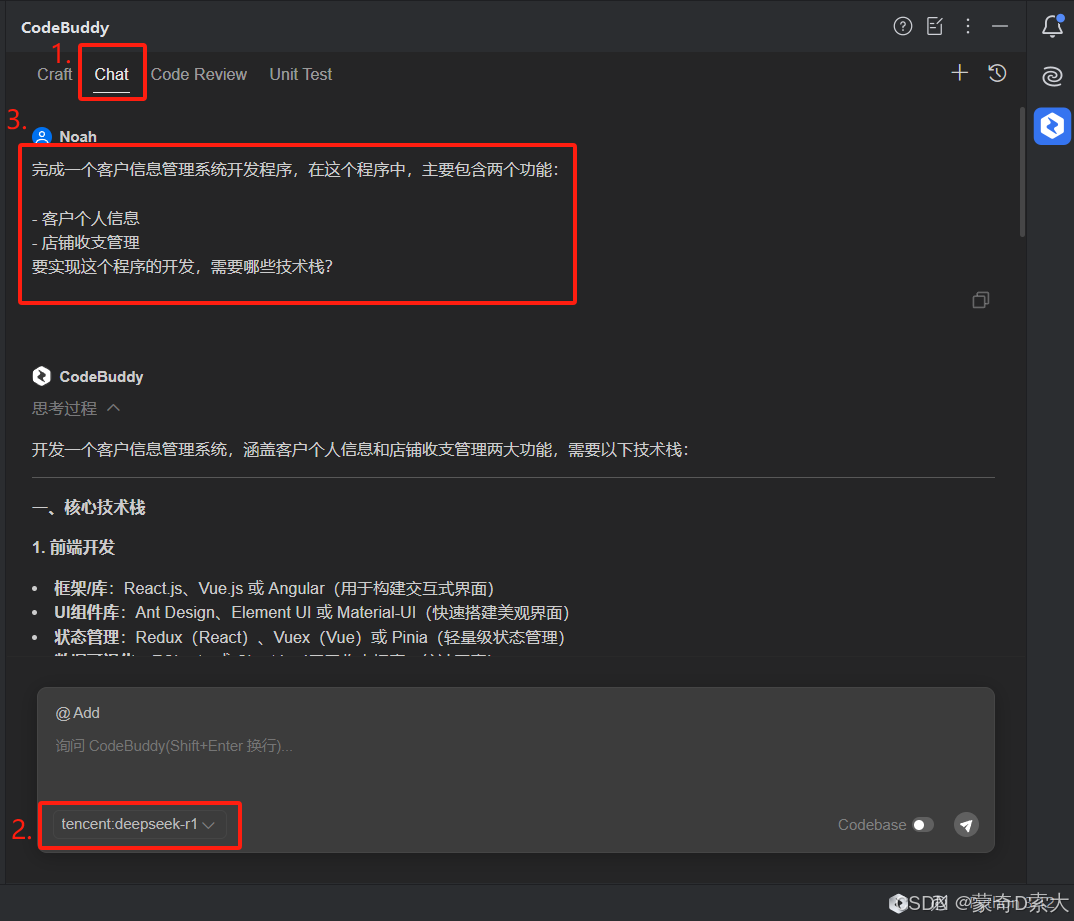1074x921 pixels.
Task: Switch to the Craft tab
Action: [54, 74]
